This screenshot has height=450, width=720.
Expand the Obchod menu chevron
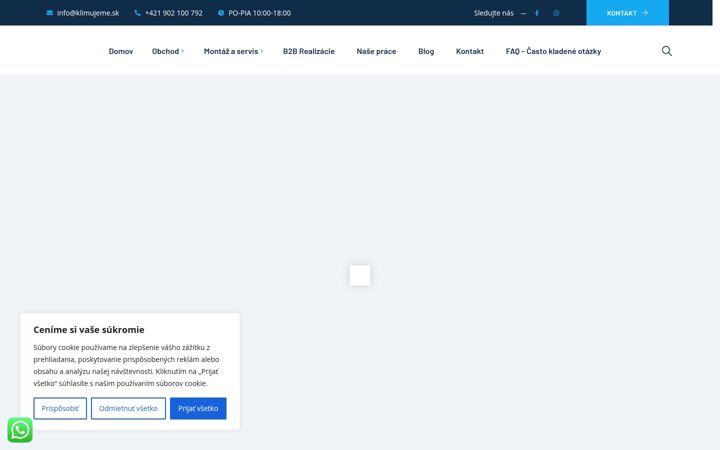183,51
